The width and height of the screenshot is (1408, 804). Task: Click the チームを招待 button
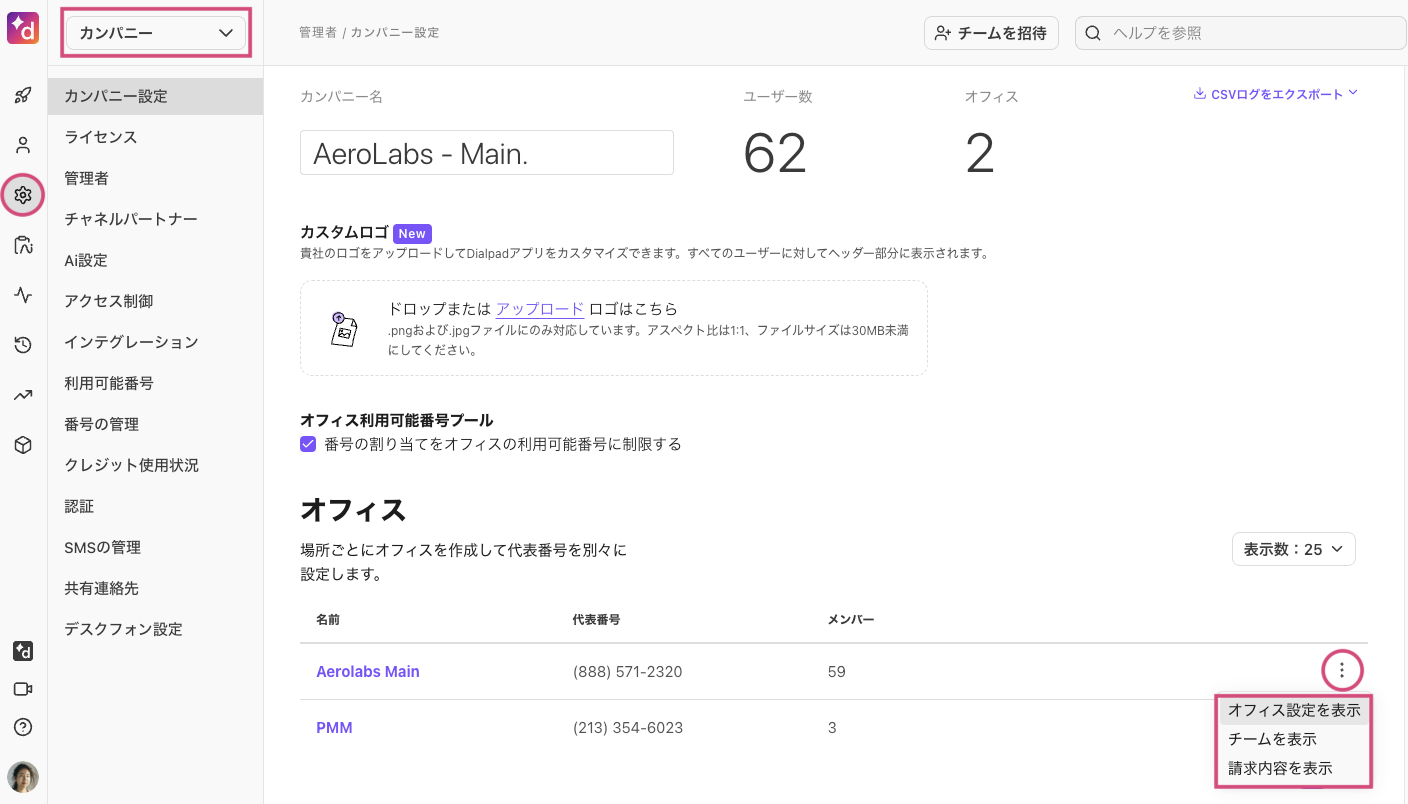[x=991, y=33]
